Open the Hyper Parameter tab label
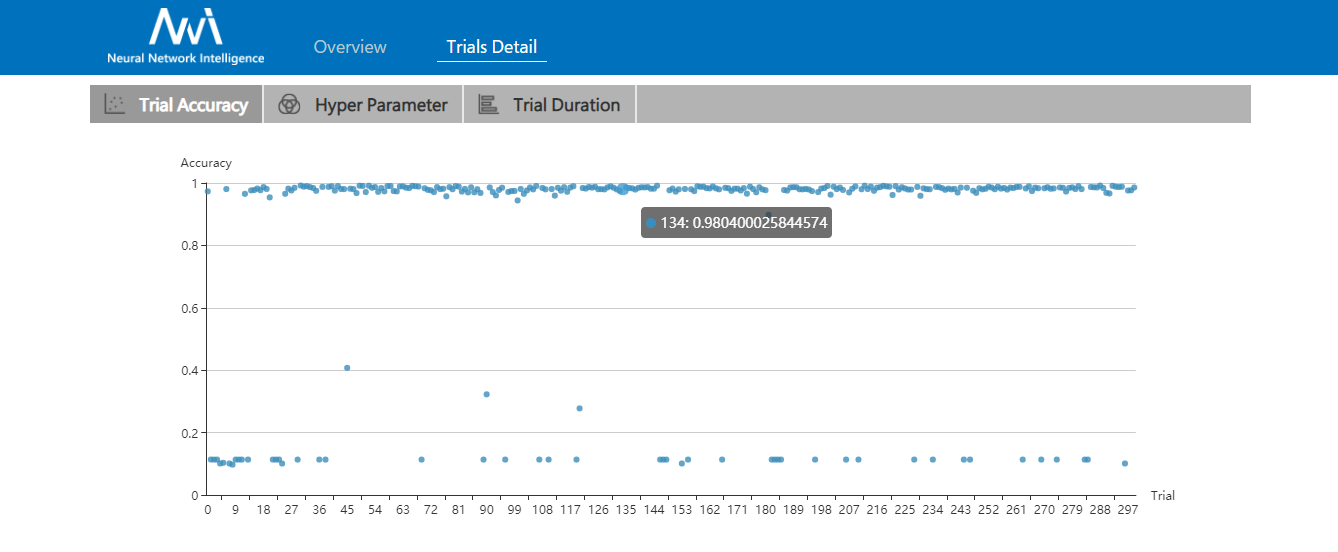The image size is (1338, 552). [x=381, y=105]
